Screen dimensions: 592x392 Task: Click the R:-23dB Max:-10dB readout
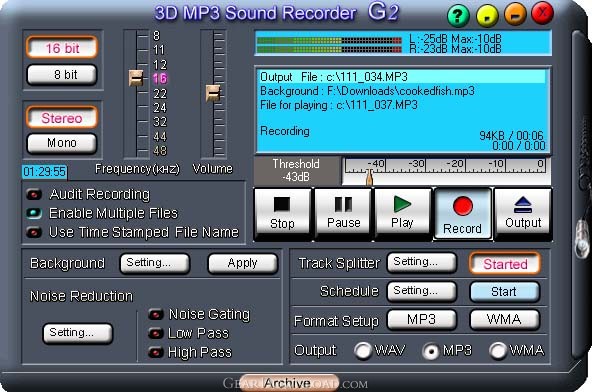[x=455, y=49]
